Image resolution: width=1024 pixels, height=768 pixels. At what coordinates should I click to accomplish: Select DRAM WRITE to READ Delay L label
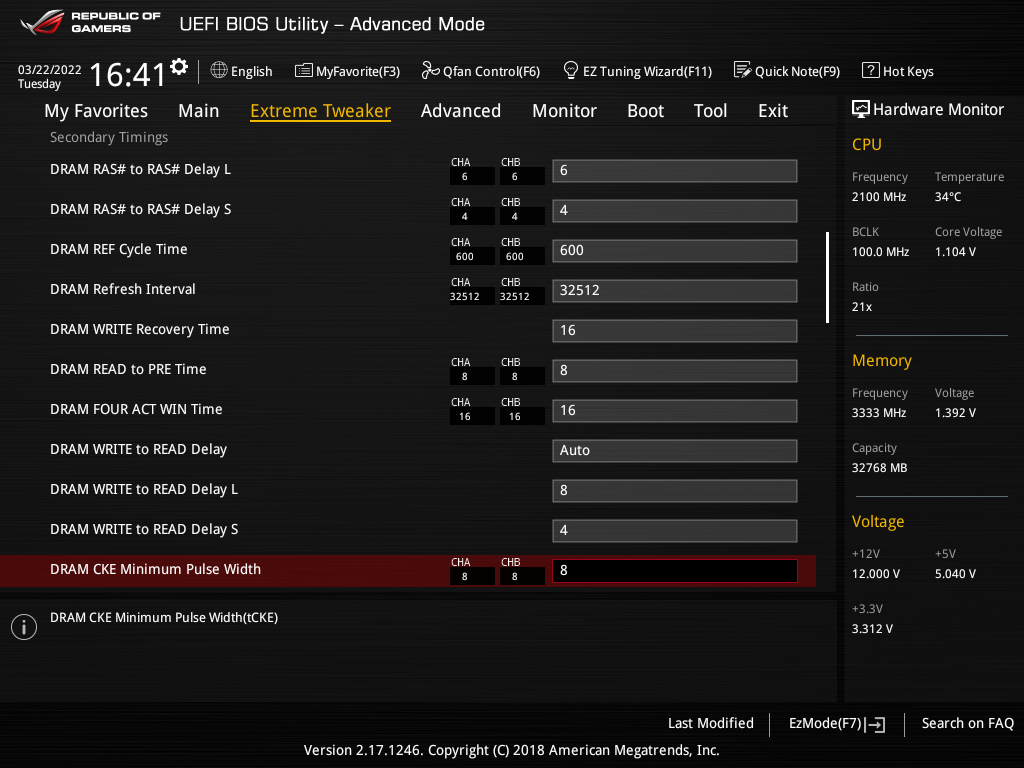coord(144,489)
